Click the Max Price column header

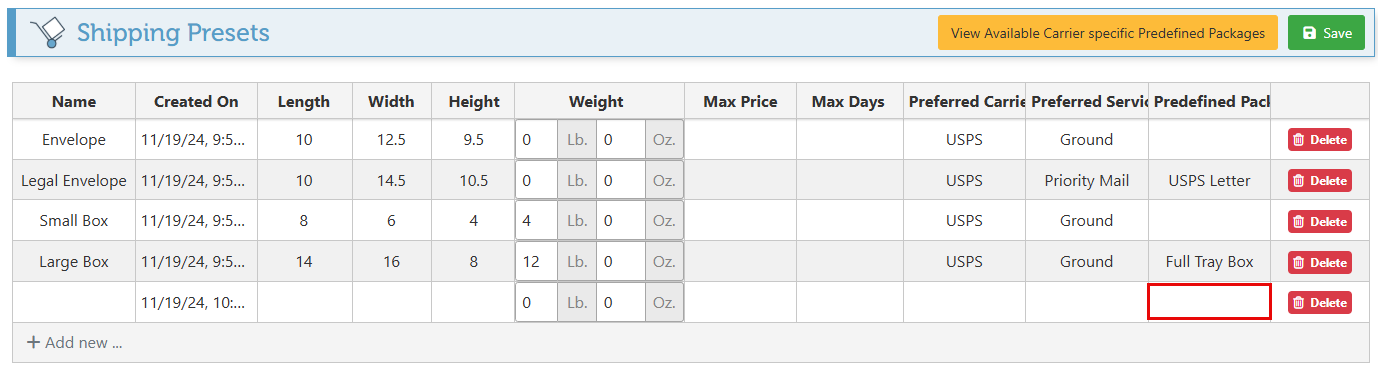point(740,101)
